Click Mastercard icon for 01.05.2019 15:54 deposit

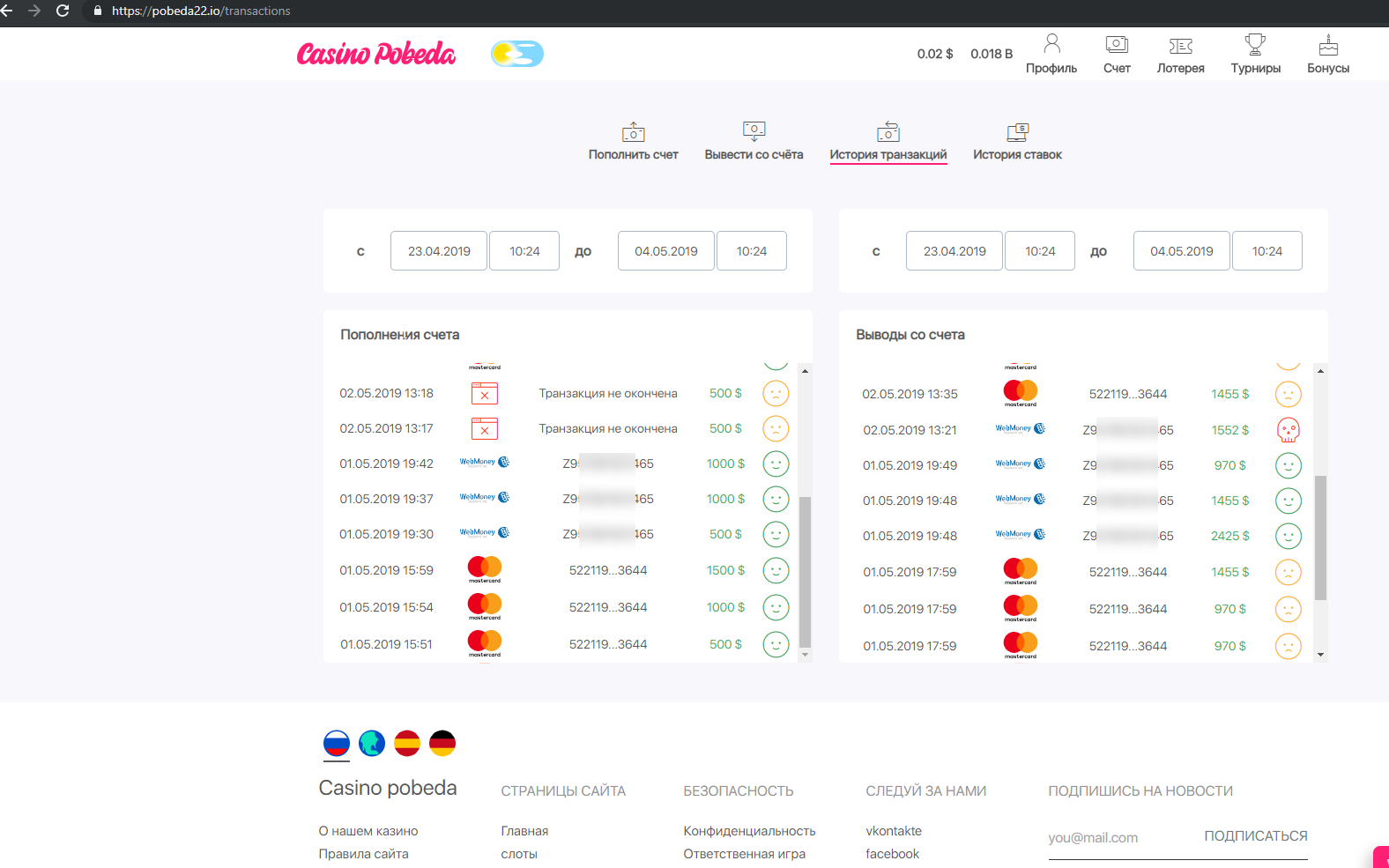point(485,606)
